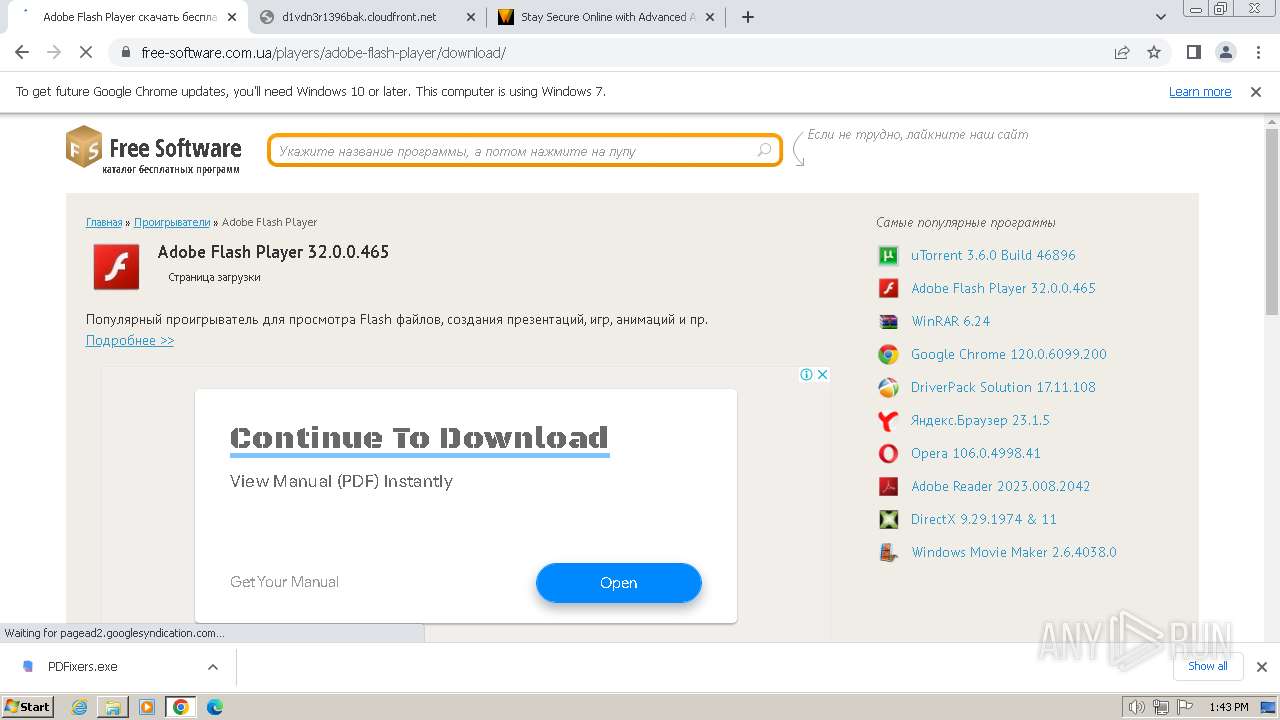Open Adobe Reader 2023.008.2042 link
This screenshot has height=720, width=1280.
[x=1000, y=486]
